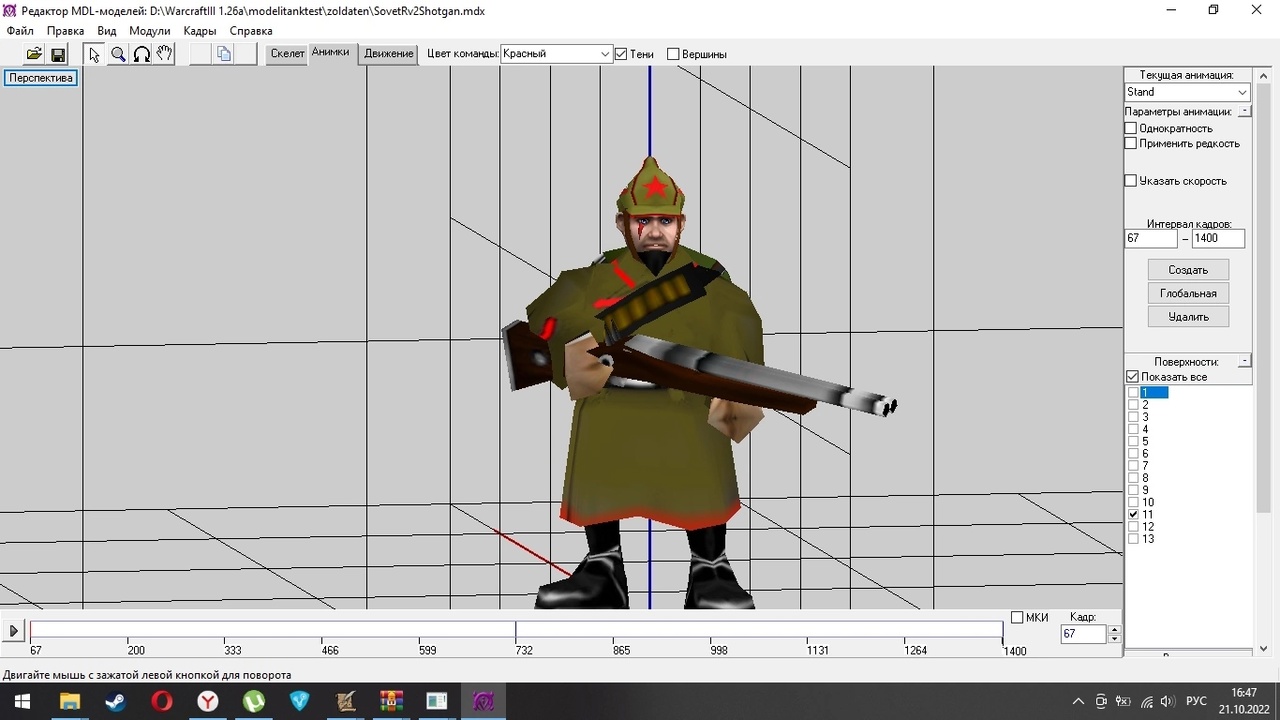
Task: Click the copy pages toolbar icon
Action: point(224,54)
